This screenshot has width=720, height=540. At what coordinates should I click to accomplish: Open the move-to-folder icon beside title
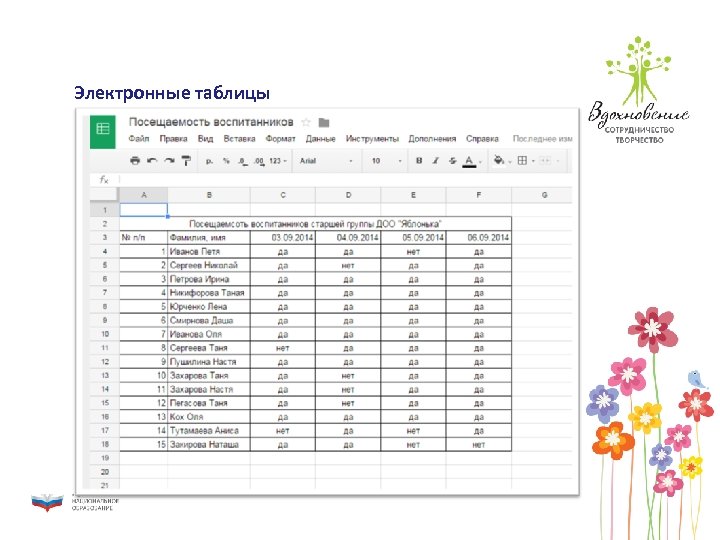[324, 122]
